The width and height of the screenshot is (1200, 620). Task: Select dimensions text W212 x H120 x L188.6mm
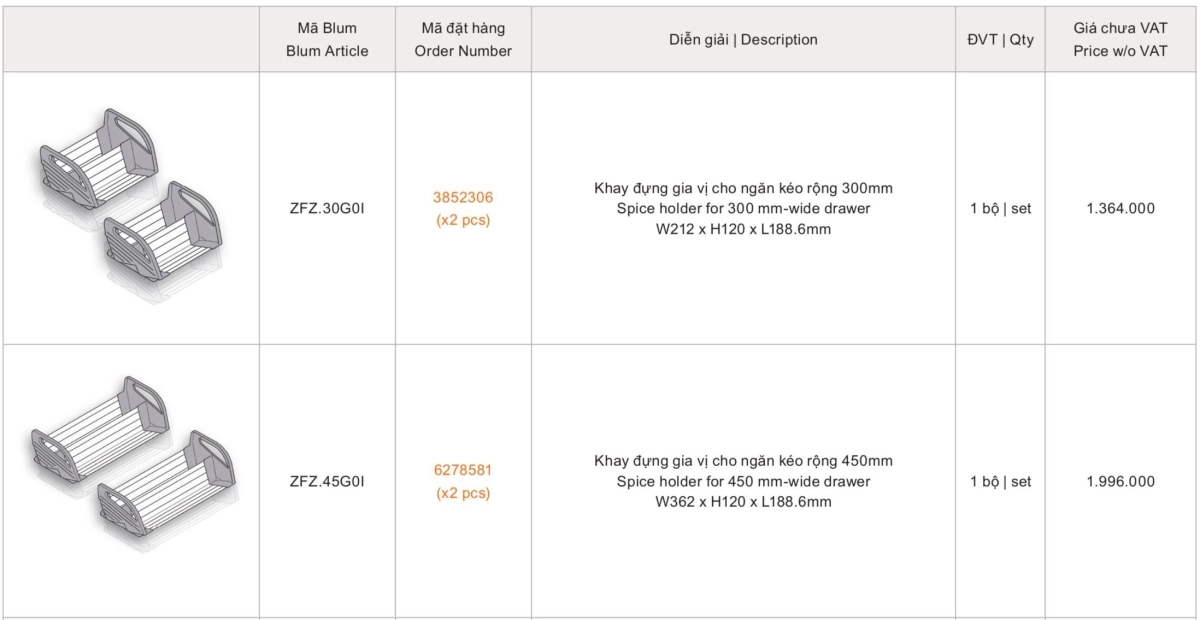[x=743, y=229]
